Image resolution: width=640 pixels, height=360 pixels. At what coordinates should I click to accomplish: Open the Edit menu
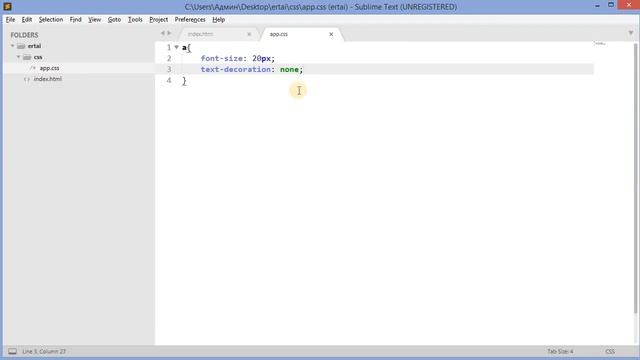click(x=27, y=20)
